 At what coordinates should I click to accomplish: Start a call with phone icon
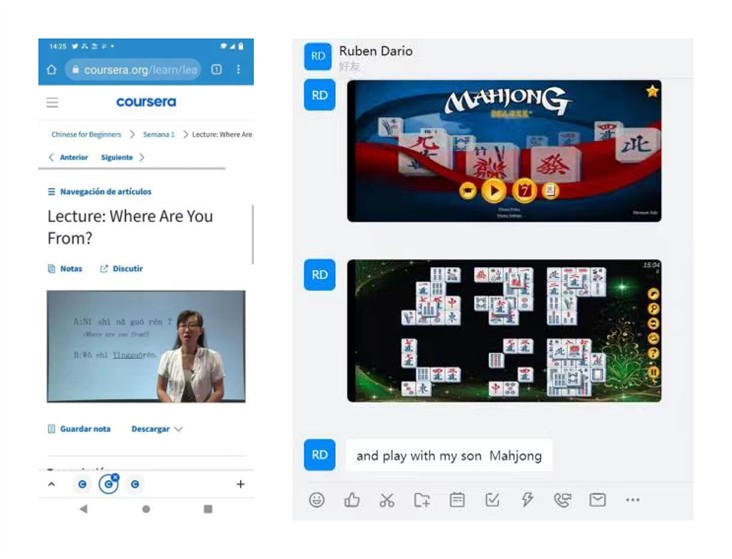tap(563, 500)
